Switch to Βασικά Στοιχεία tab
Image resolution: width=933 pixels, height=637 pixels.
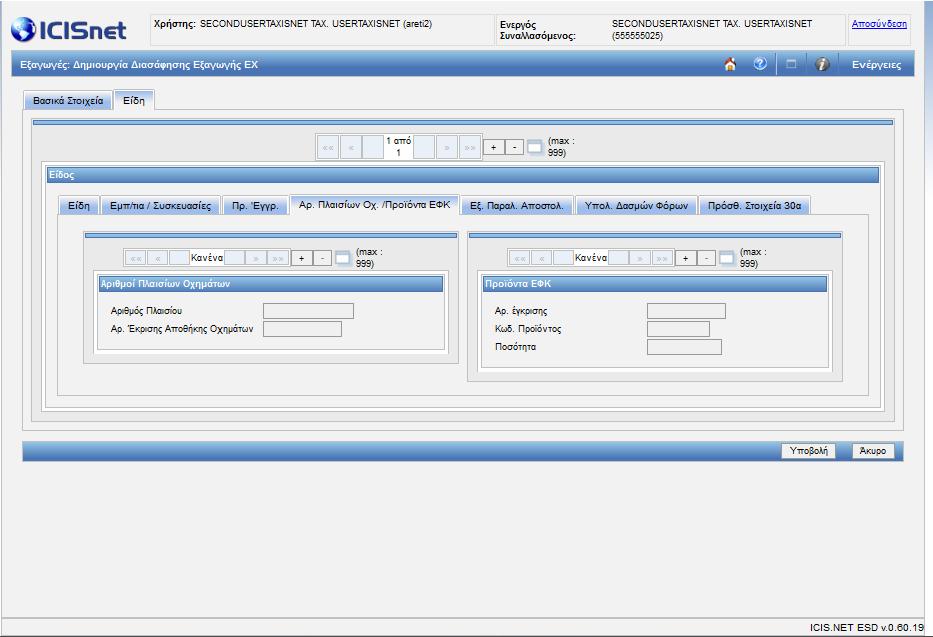click(x=68, y=101)
